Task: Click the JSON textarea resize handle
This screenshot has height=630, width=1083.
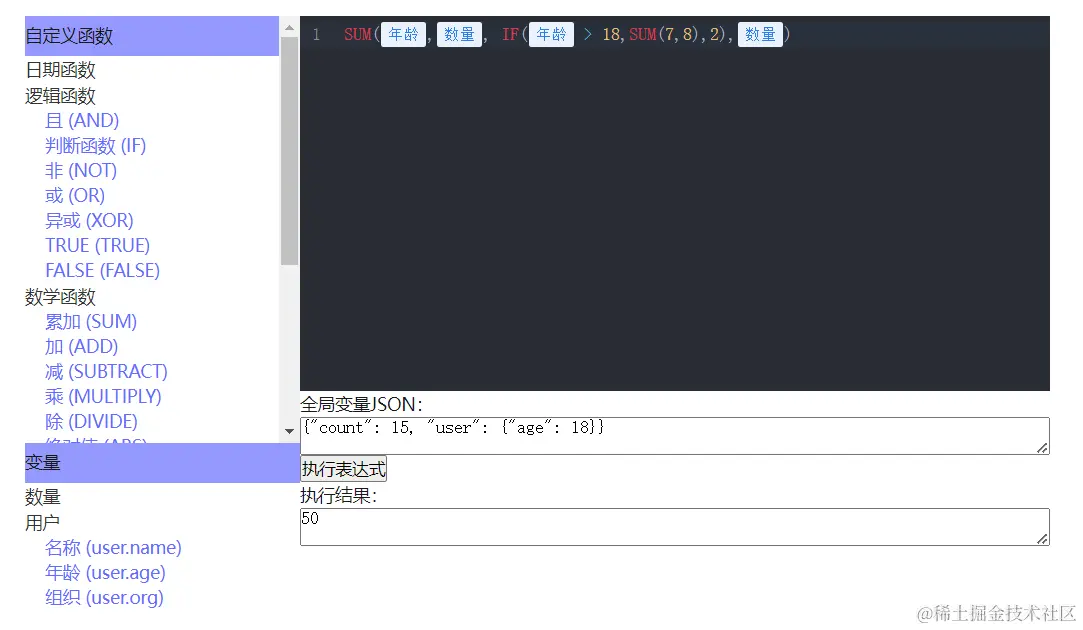Action: [x=1043, y=448]
